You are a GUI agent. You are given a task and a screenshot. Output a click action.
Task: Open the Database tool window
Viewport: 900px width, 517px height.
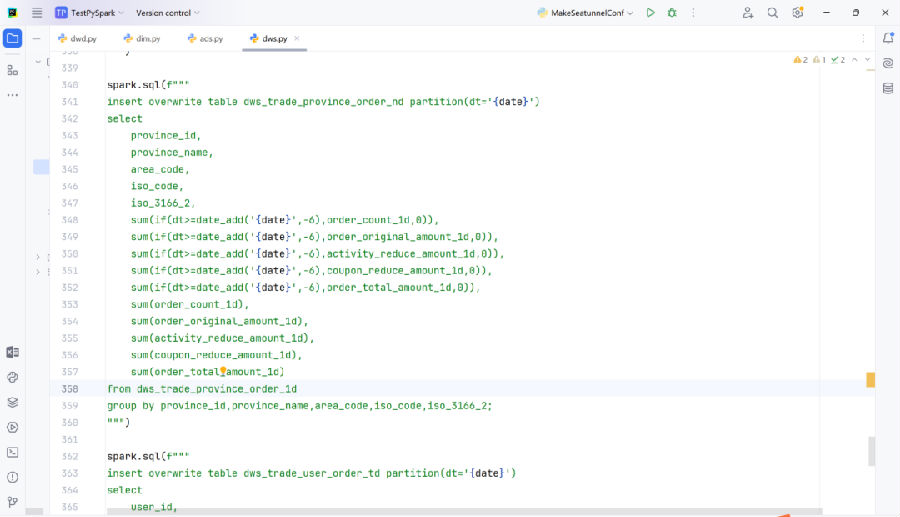pyautogui.click(x=887, y=88)
